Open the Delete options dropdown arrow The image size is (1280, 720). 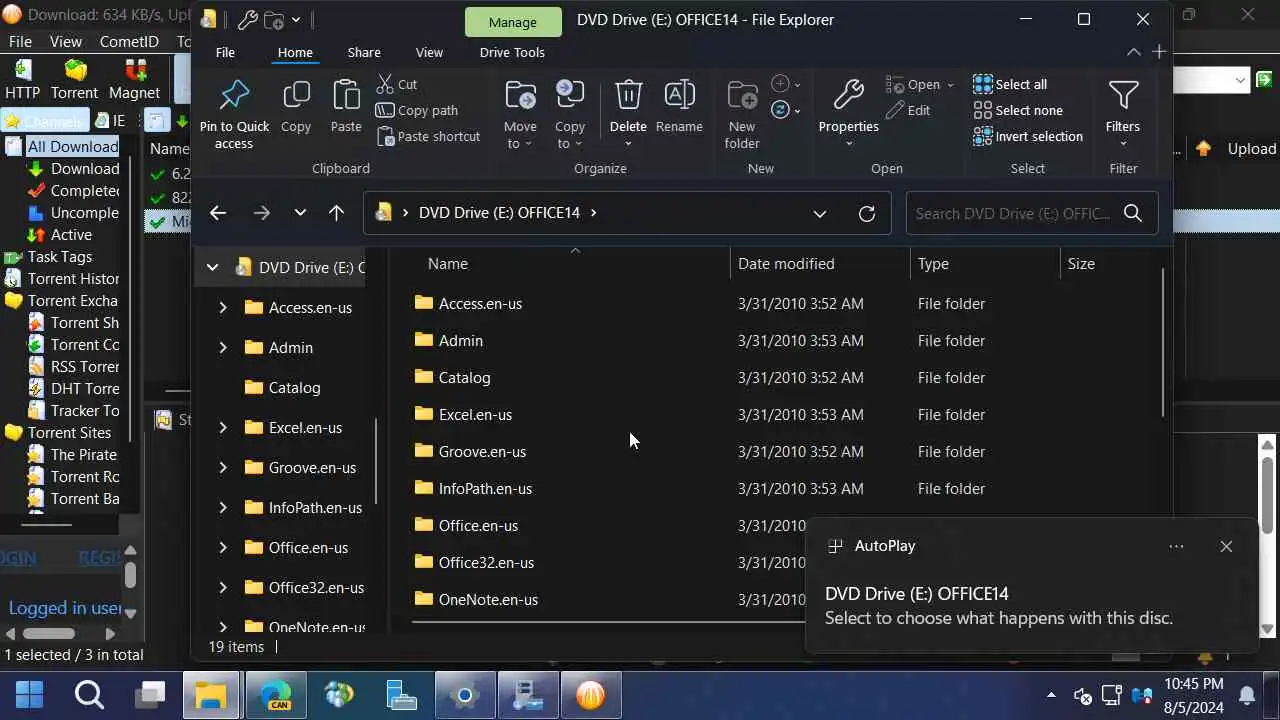(x=628, y=144)
